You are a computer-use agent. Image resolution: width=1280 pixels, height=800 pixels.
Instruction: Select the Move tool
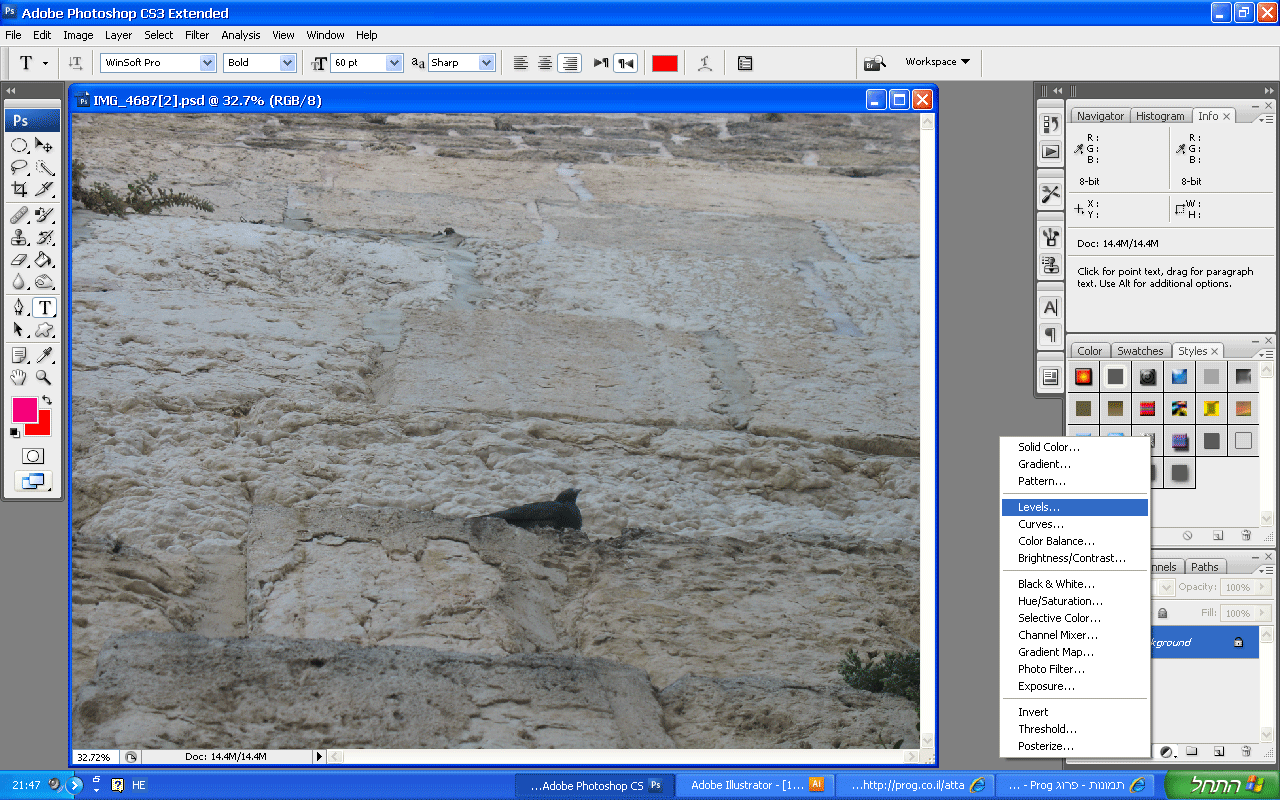[x=44, y=145]
